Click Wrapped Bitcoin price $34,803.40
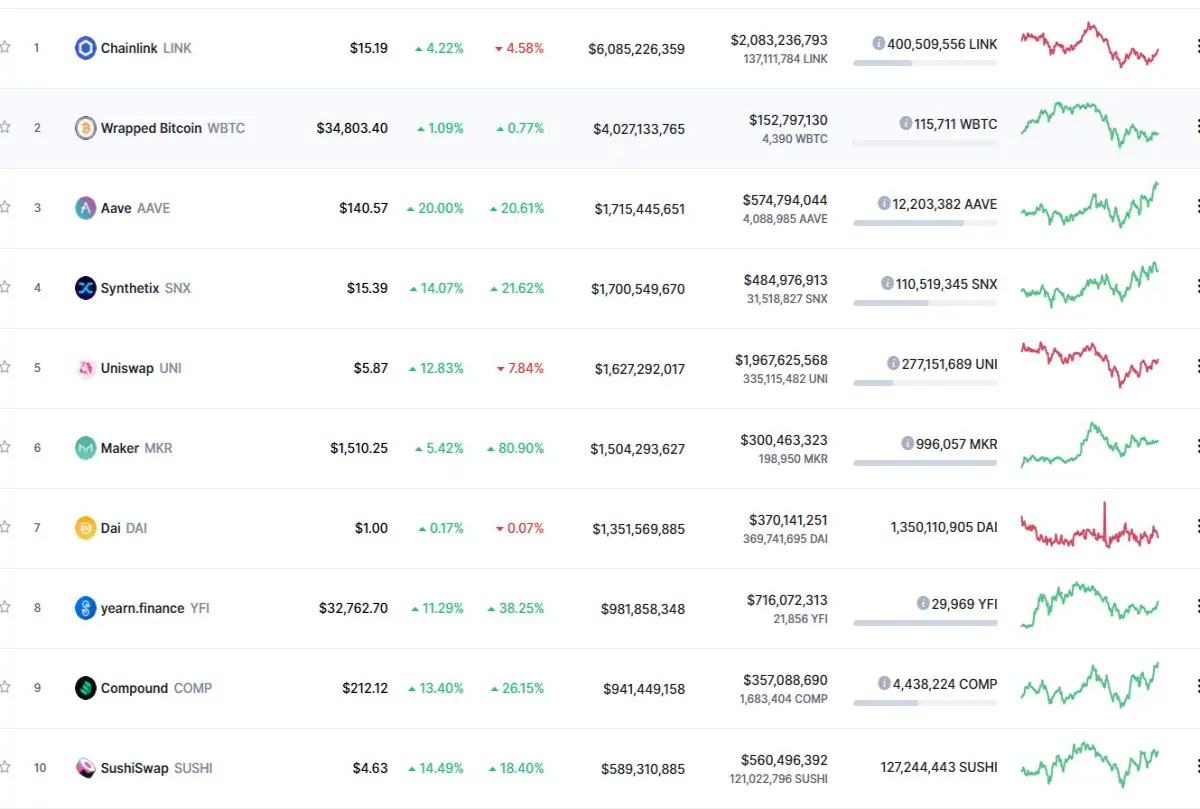 point(352,128)
